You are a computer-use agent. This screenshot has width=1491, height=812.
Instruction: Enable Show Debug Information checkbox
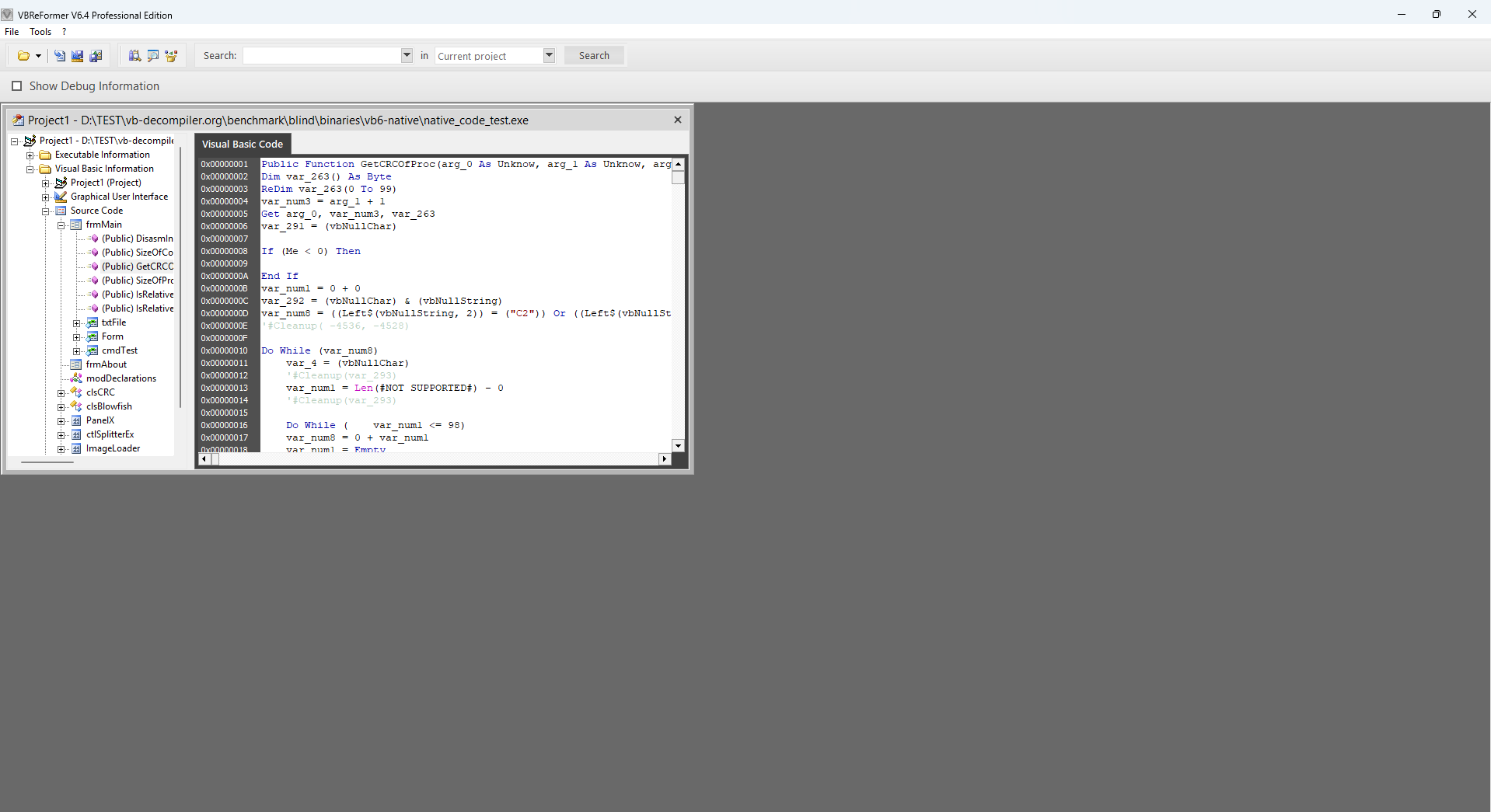tap(16, 86)
